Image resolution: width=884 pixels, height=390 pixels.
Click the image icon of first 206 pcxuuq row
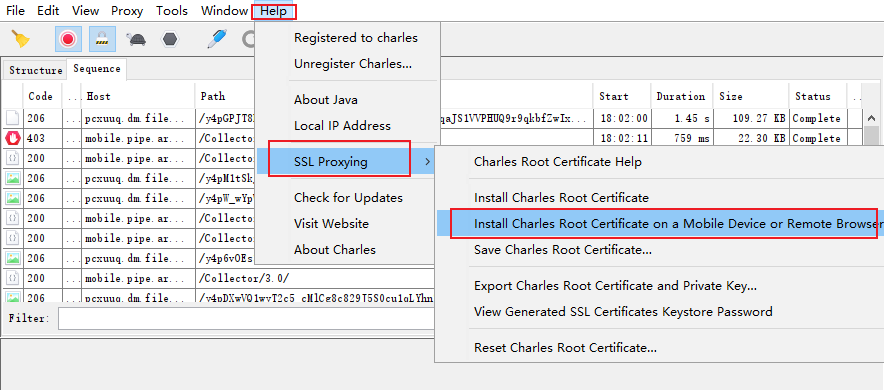[13, 179]
